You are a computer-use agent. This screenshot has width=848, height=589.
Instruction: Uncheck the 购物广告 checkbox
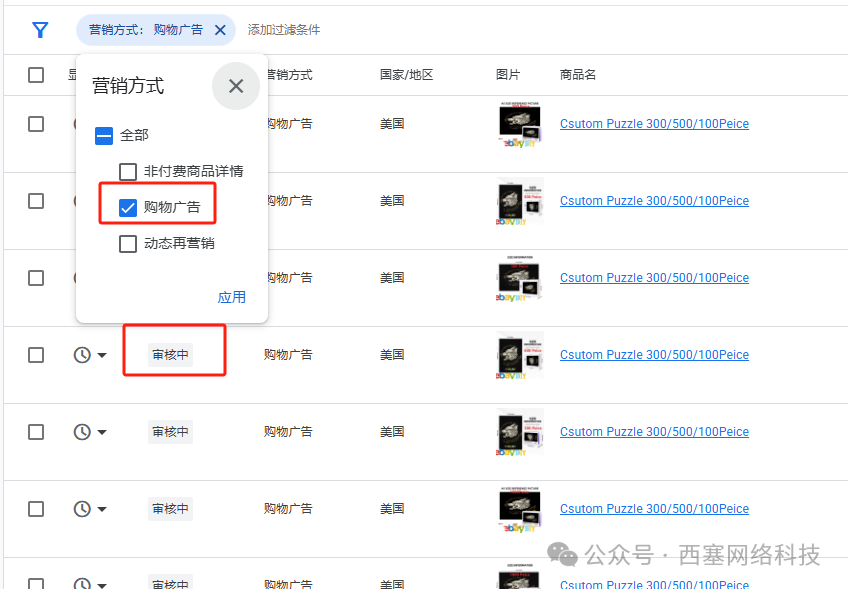click(x=127, y=207)
